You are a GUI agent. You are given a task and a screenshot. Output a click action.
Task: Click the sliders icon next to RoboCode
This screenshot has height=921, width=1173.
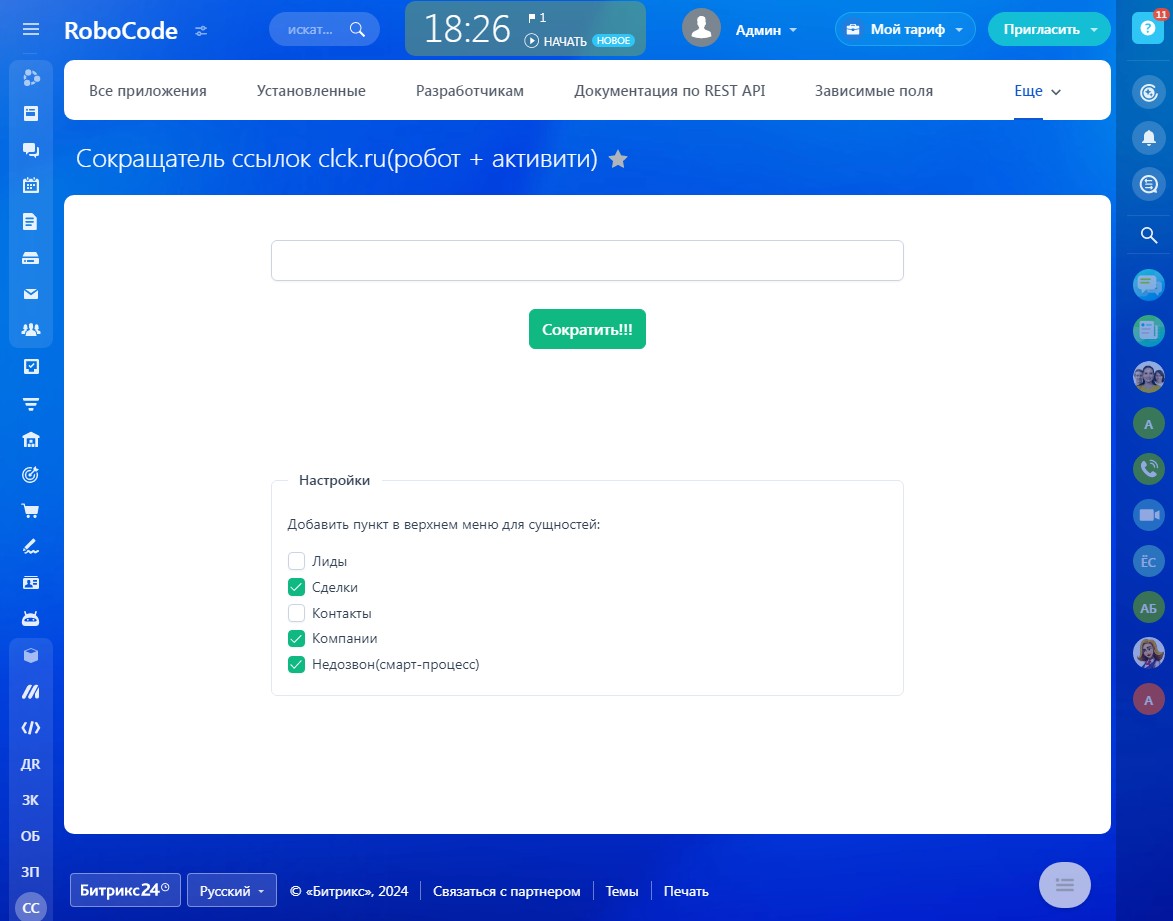[201, 31]
